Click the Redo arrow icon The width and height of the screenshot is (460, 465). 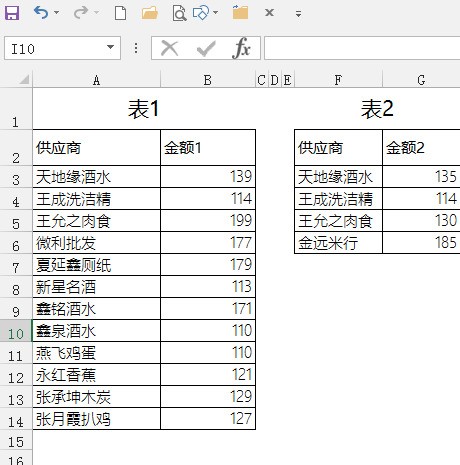point(81,13)
